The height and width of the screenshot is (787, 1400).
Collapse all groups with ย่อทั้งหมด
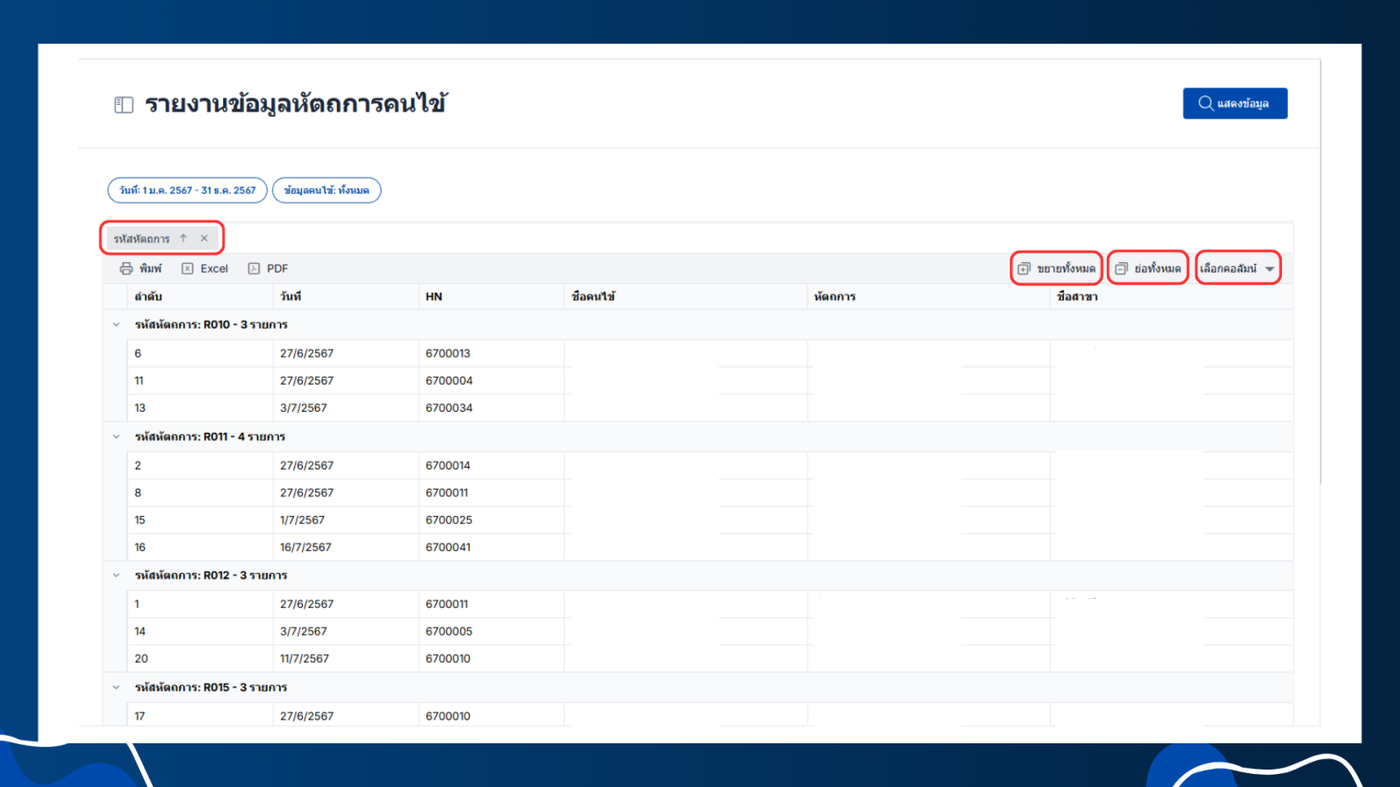[x=1148, y=269]
